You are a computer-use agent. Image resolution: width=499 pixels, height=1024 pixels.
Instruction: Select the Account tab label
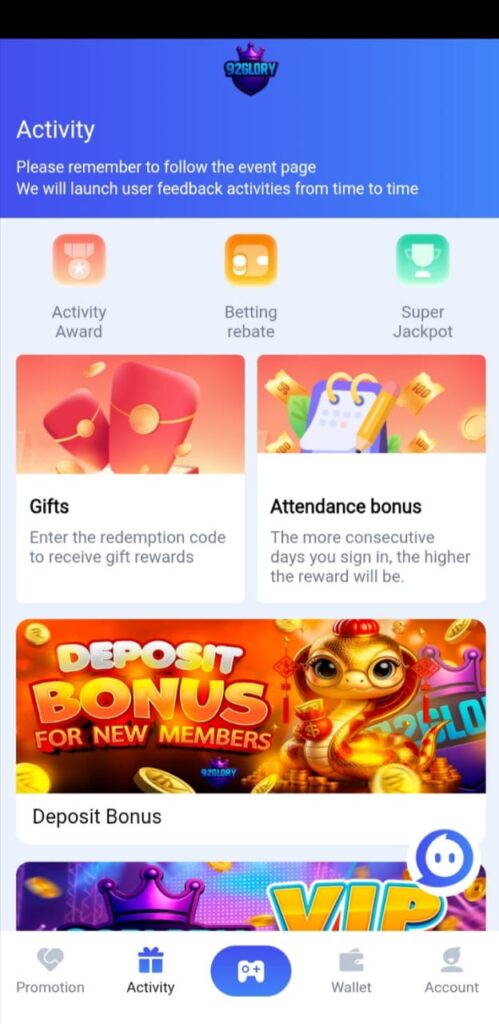pos(451,987)
